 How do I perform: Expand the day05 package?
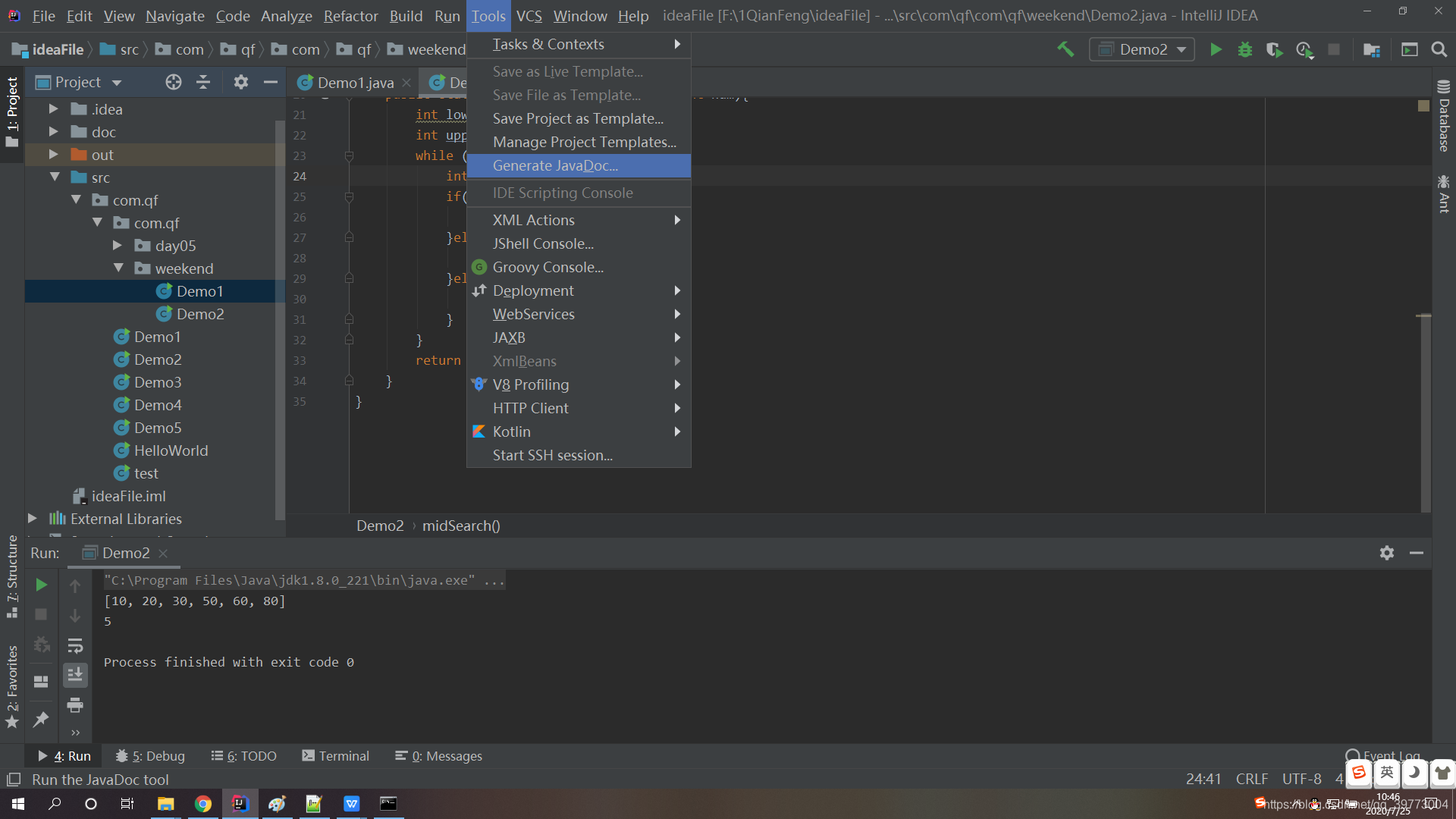tap(117, 246)
